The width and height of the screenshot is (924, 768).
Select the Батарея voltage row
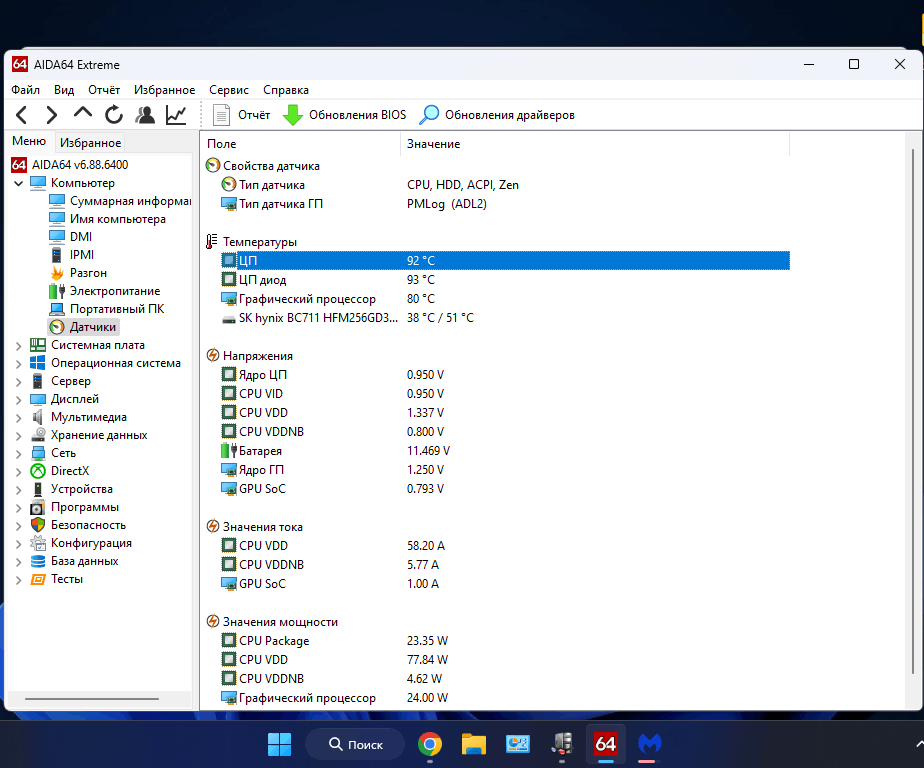point(505,451)
